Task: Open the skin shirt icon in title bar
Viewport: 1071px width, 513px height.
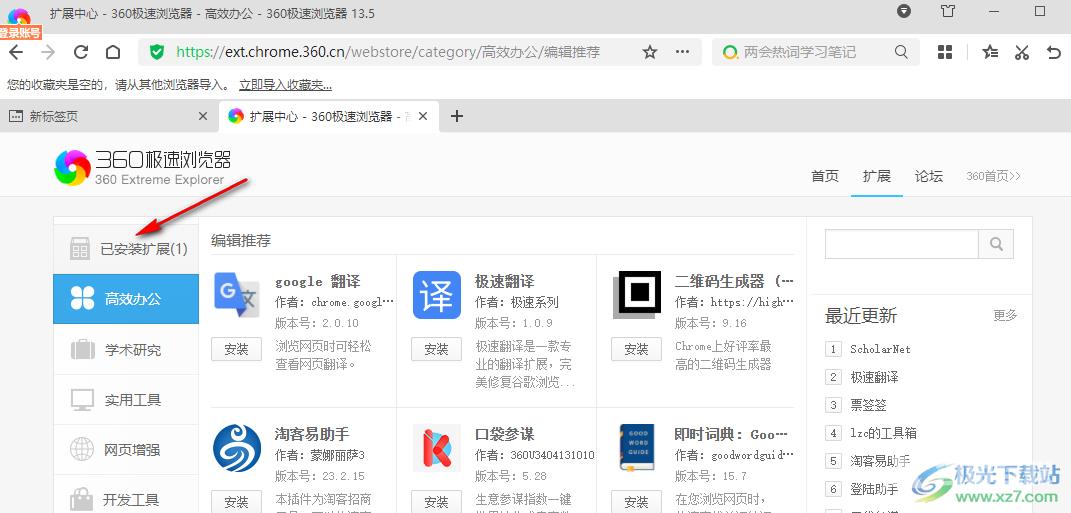Action: [947, 12]
